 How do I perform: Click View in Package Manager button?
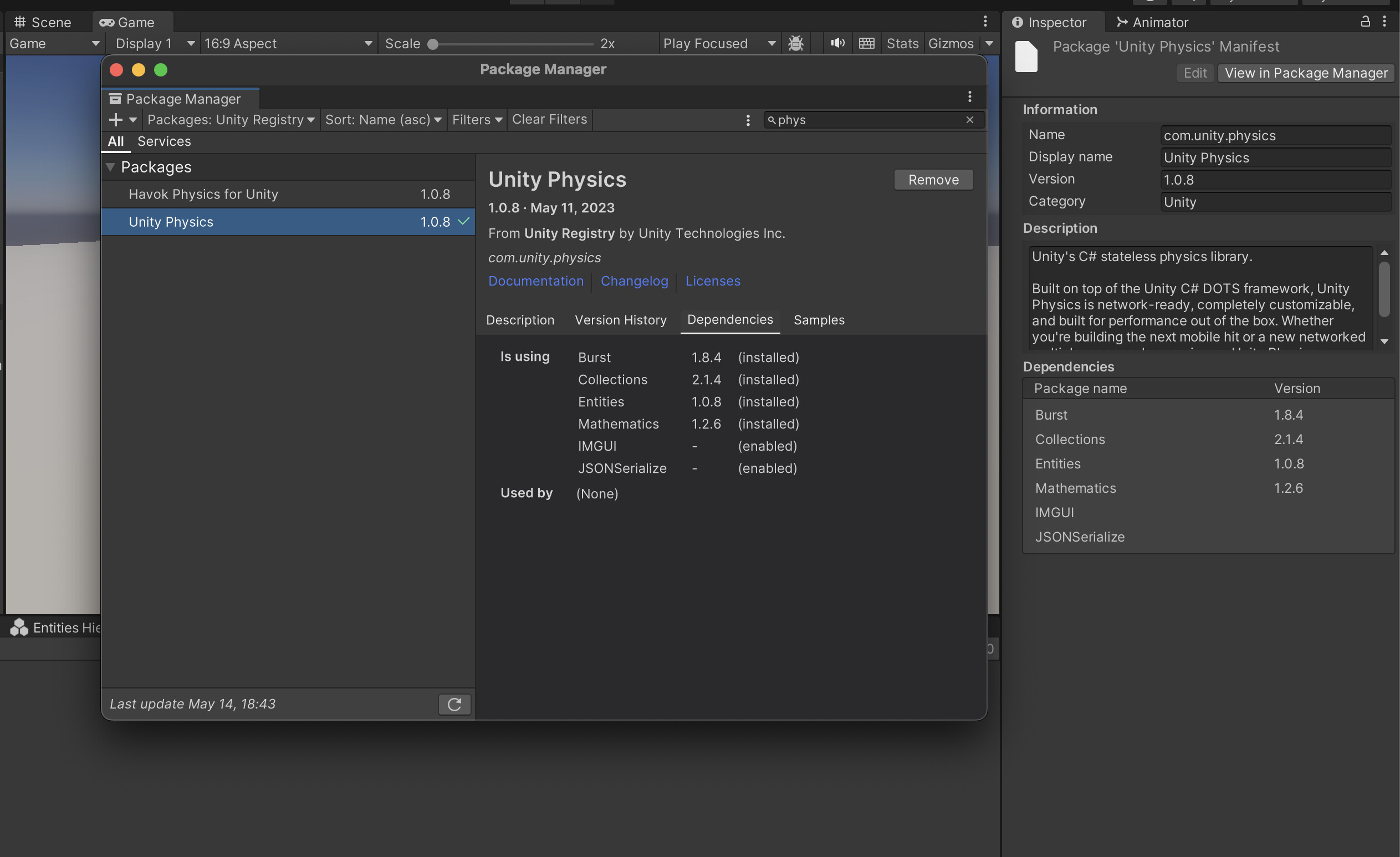pos(1306,73)
